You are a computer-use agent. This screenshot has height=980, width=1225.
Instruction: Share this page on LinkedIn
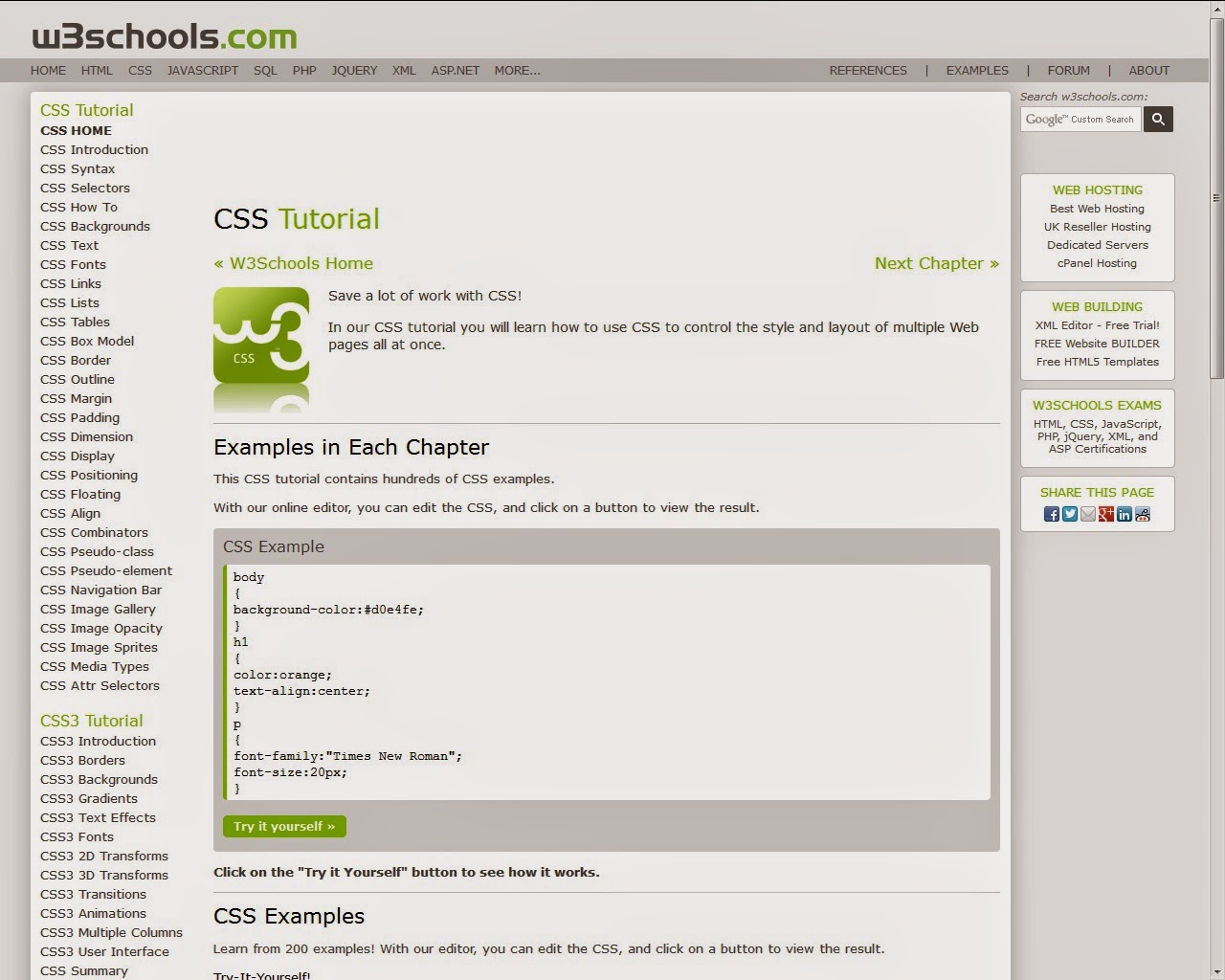click(1125, 514)
